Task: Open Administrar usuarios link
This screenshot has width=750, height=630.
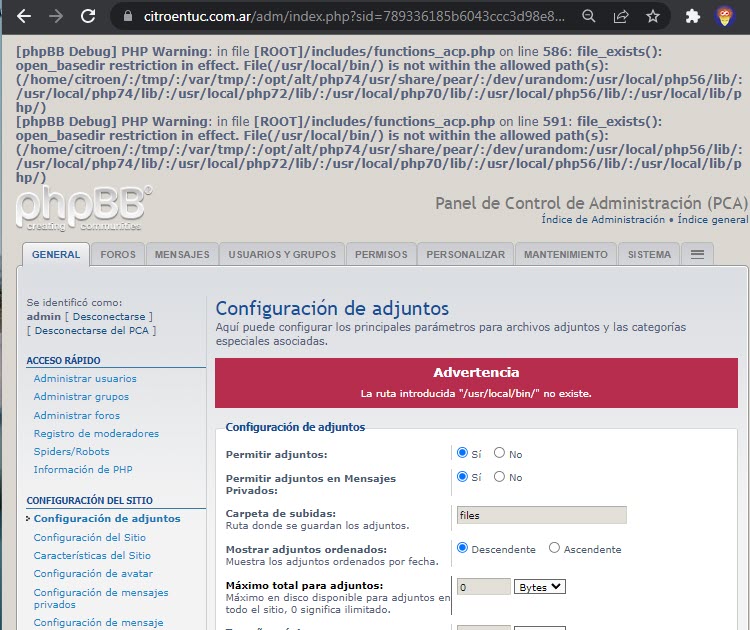Action: 85,379
